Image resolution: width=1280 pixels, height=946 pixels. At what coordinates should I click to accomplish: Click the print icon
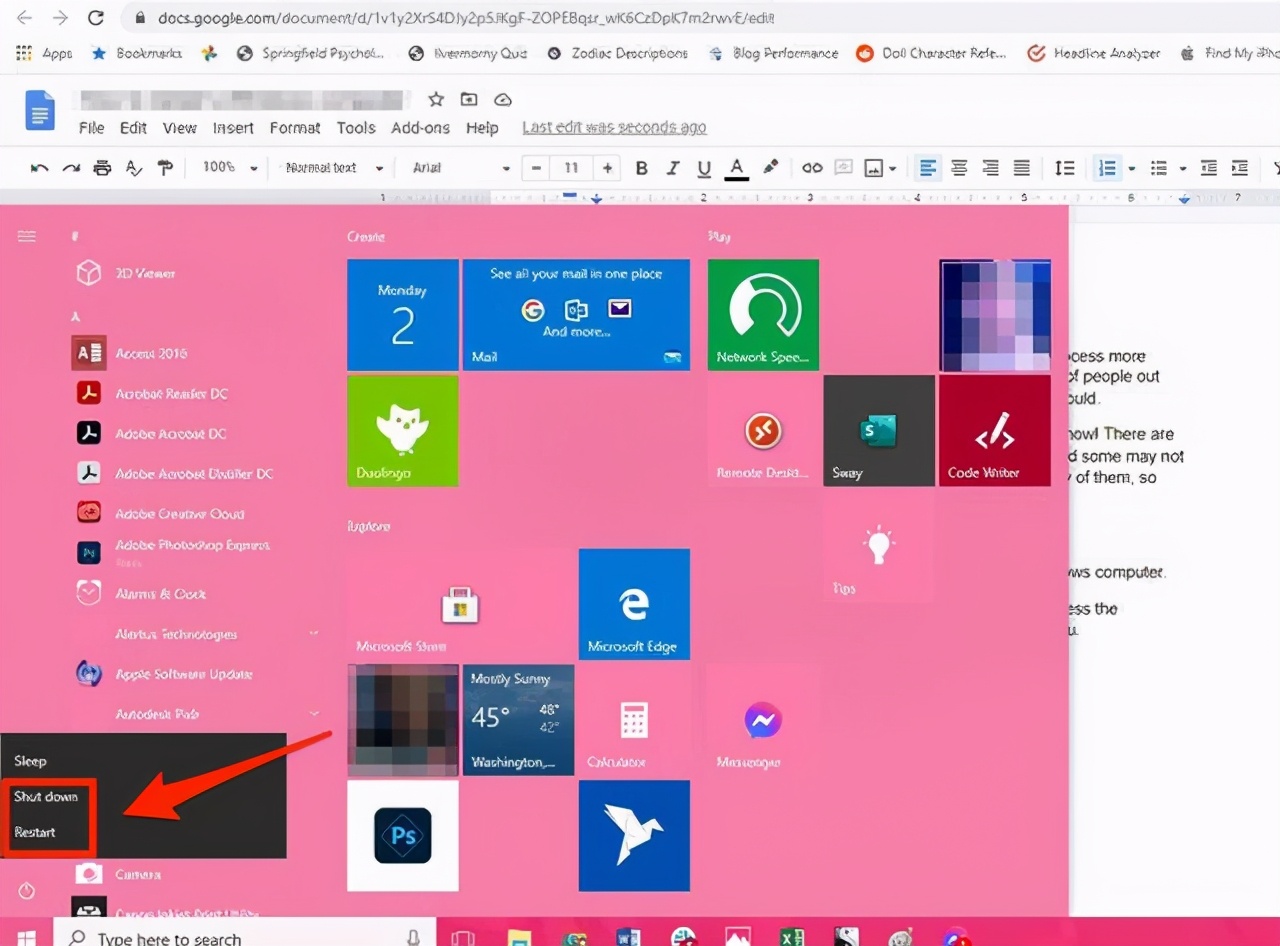(102, 168)
